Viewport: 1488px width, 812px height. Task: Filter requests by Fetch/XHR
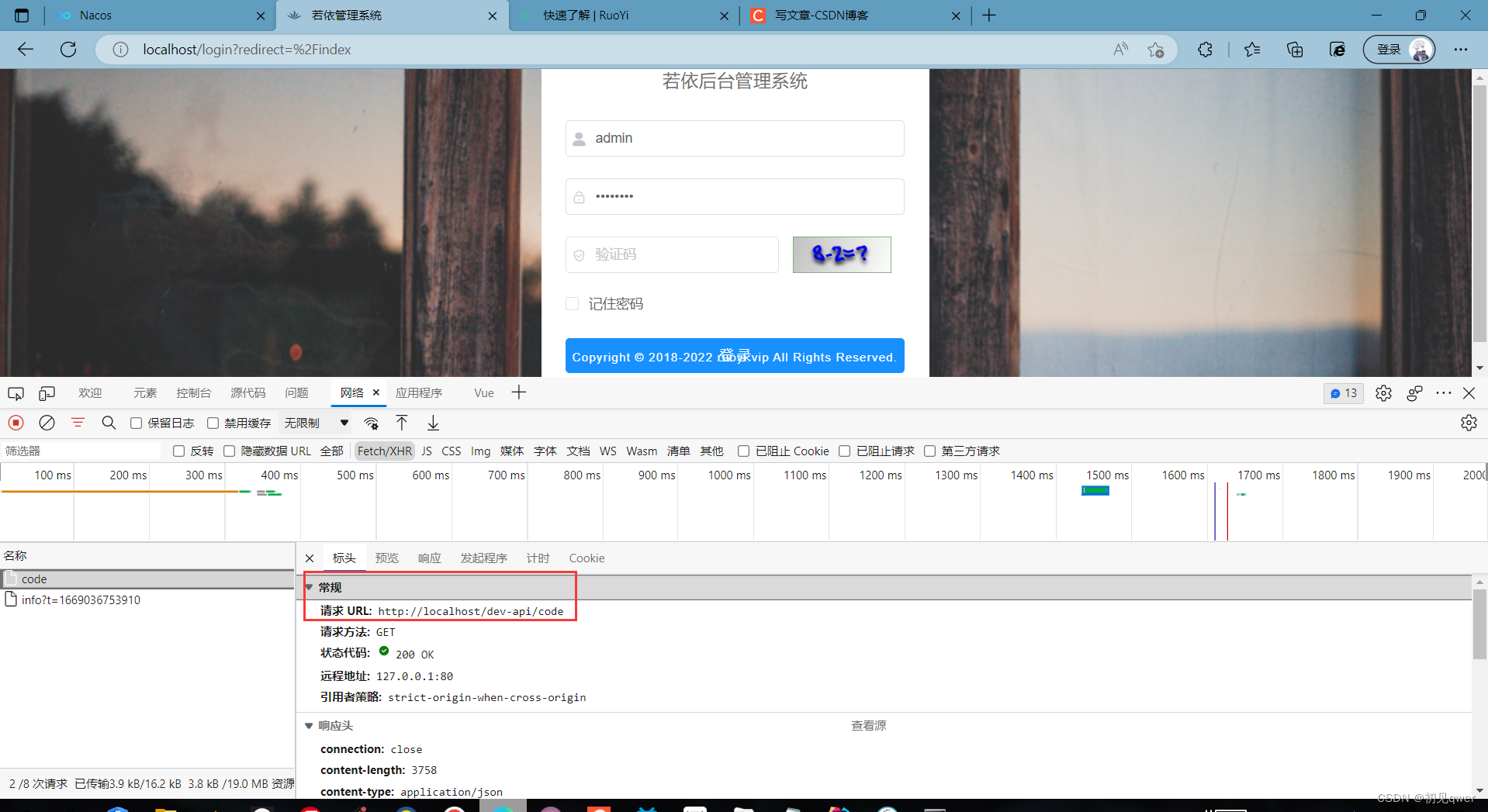pos(385,451)
